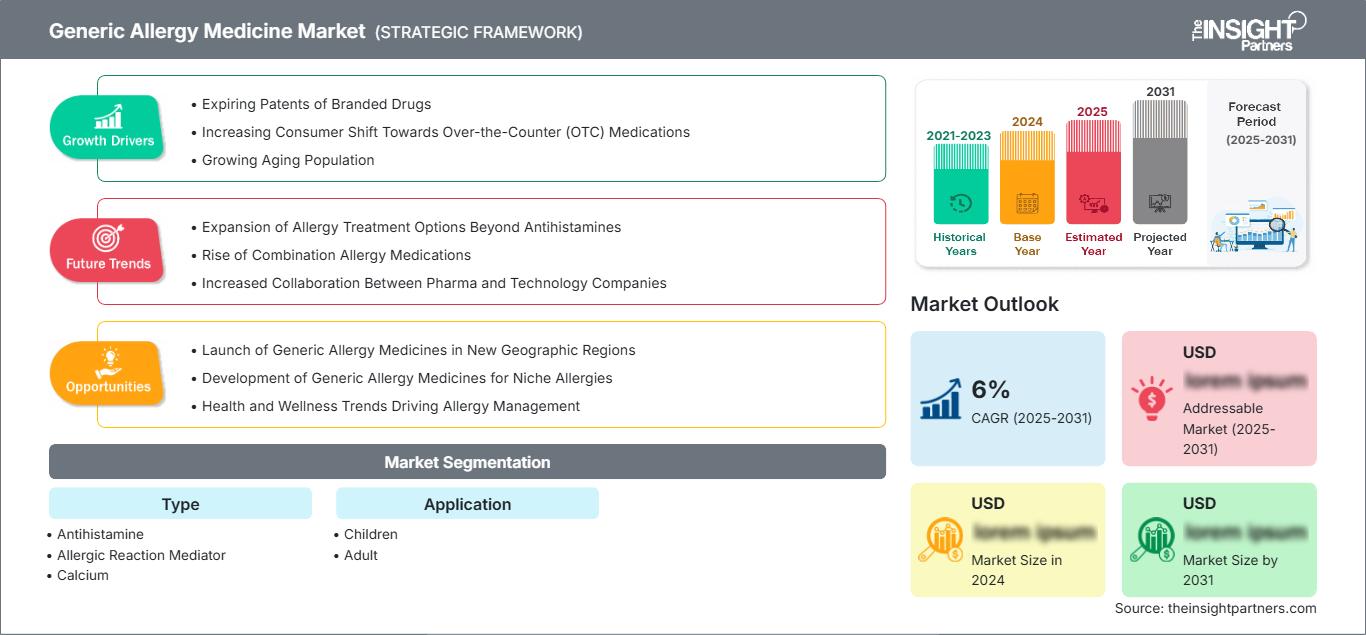This screenshot has height=635, width=1366.
Task: Click the Market Size by 2031 icon
Action: 1151,540
